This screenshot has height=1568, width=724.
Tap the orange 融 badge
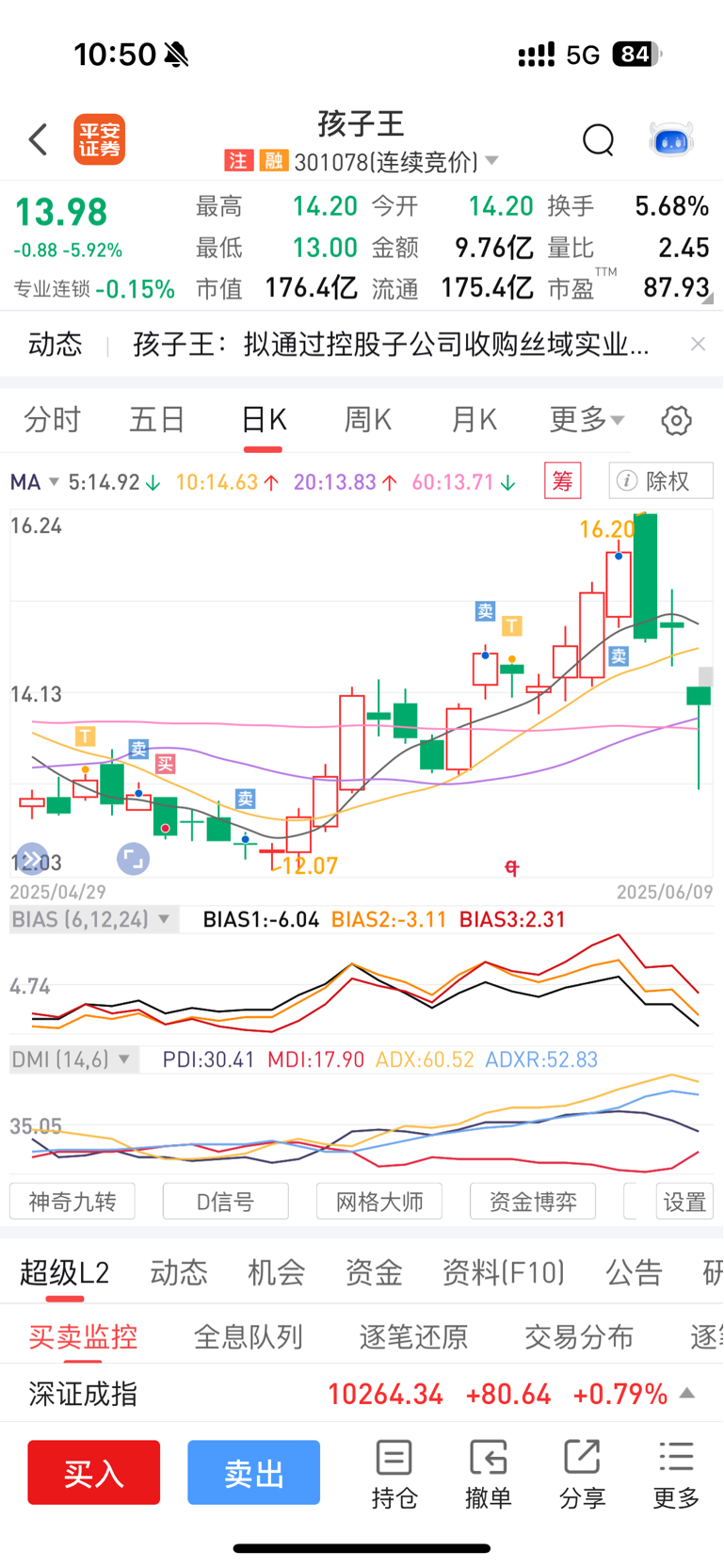click(x=273, y=161)
